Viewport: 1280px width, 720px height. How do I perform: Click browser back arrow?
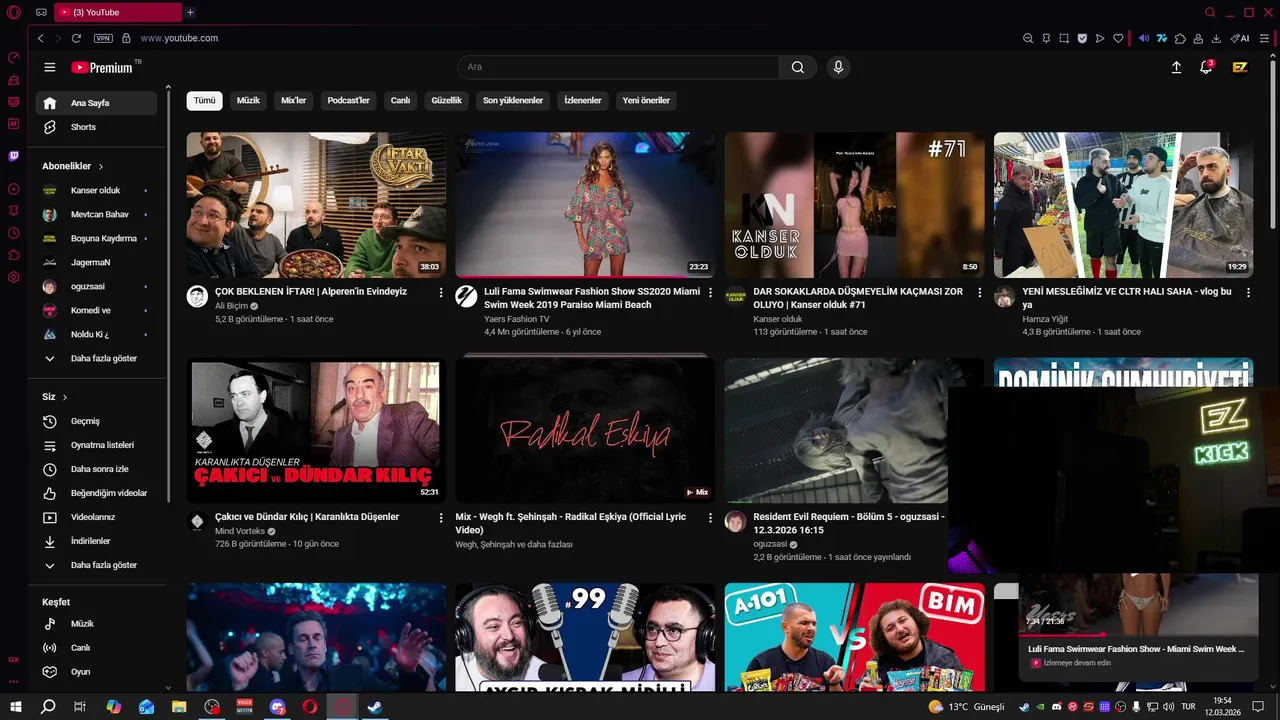(40, 38)
